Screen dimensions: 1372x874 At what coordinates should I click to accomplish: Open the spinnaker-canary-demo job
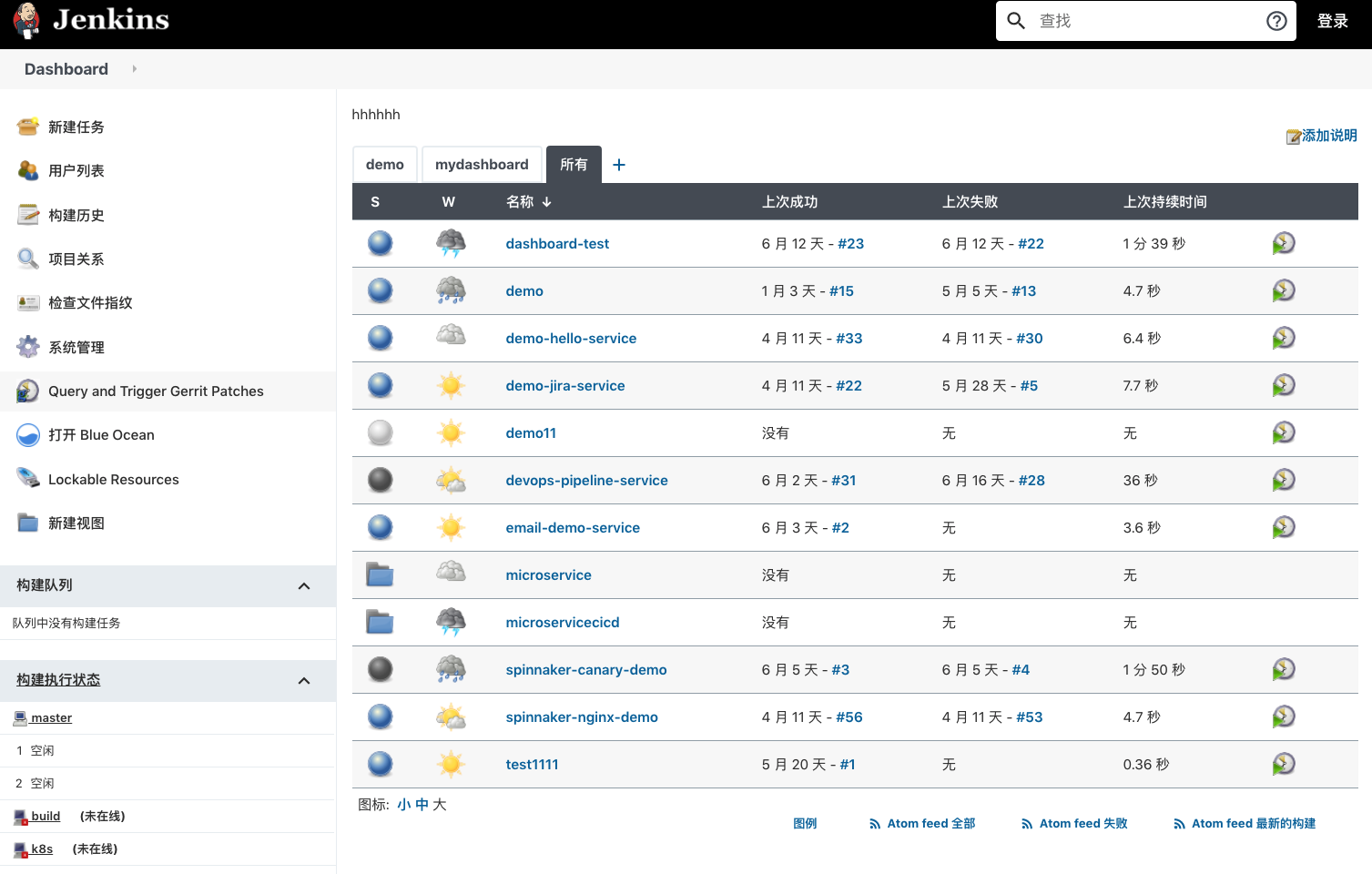[586, 670]
